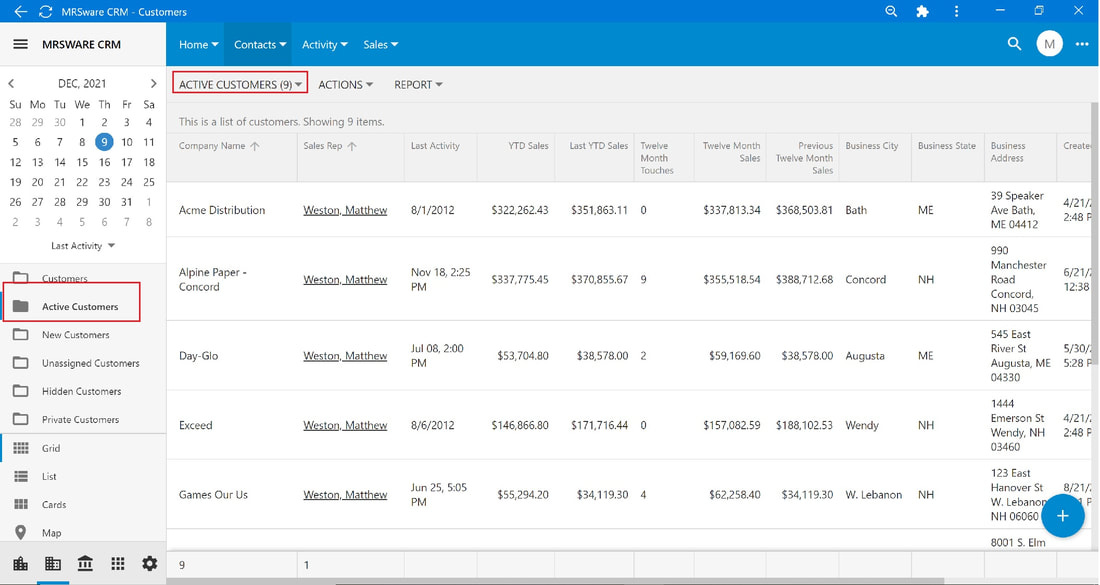This screenshot has width=1100, height=585.
Task: Open the Contacts menu
Action: click(x=260, y=44)
